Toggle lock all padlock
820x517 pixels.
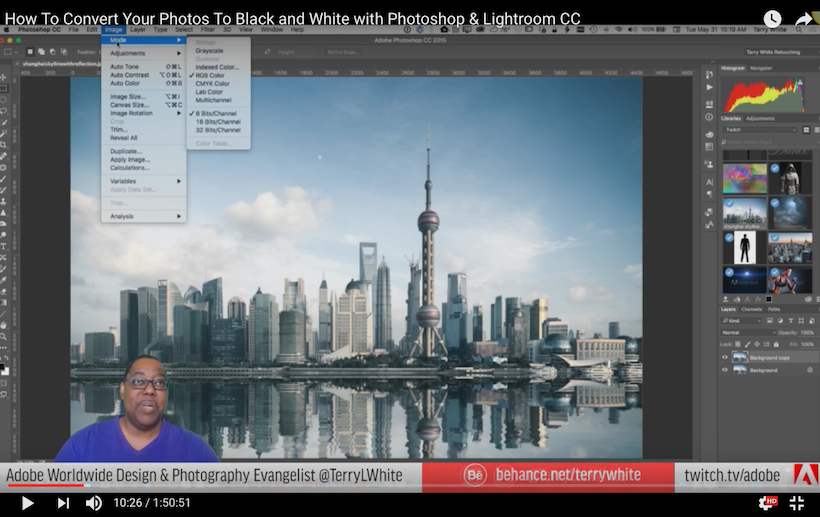(776, 344)
